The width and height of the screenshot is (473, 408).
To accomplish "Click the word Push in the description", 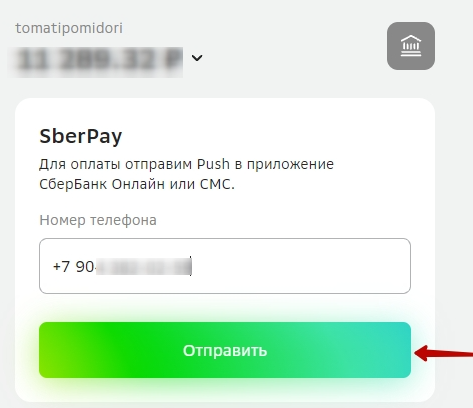I will 213,164.
